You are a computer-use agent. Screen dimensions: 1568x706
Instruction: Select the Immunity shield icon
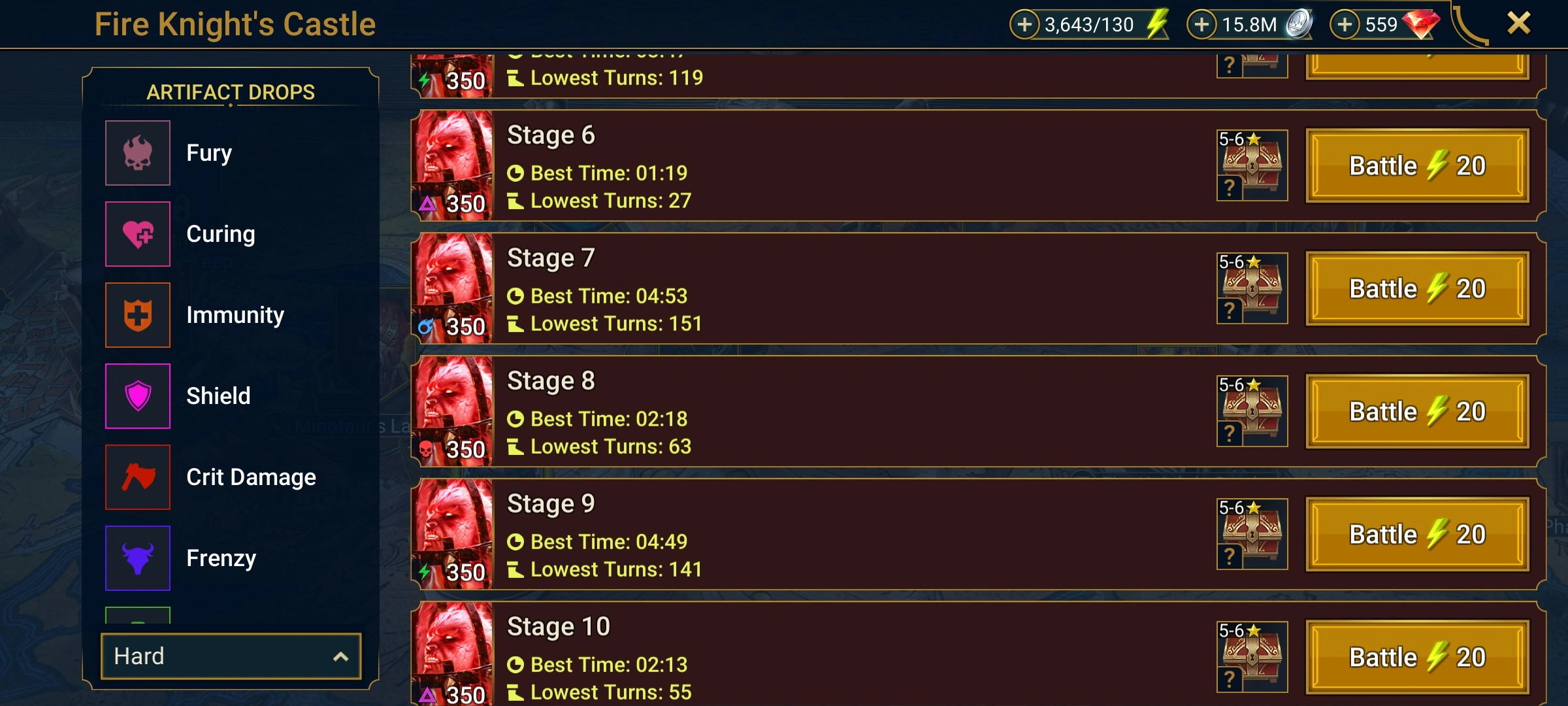click(138, 315)
